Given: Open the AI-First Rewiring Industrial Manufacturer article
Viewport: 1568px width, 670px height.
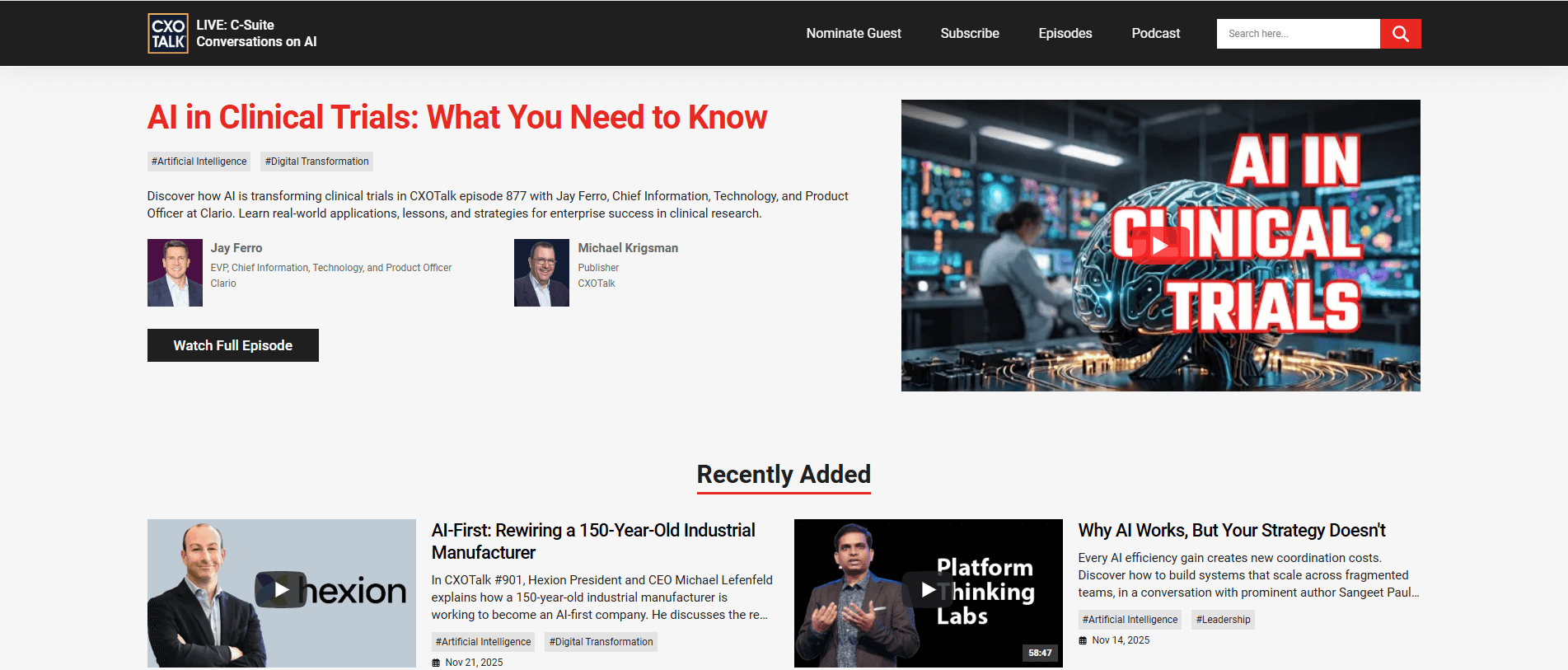Looking at the screenshot, I should tap(592, 541).
